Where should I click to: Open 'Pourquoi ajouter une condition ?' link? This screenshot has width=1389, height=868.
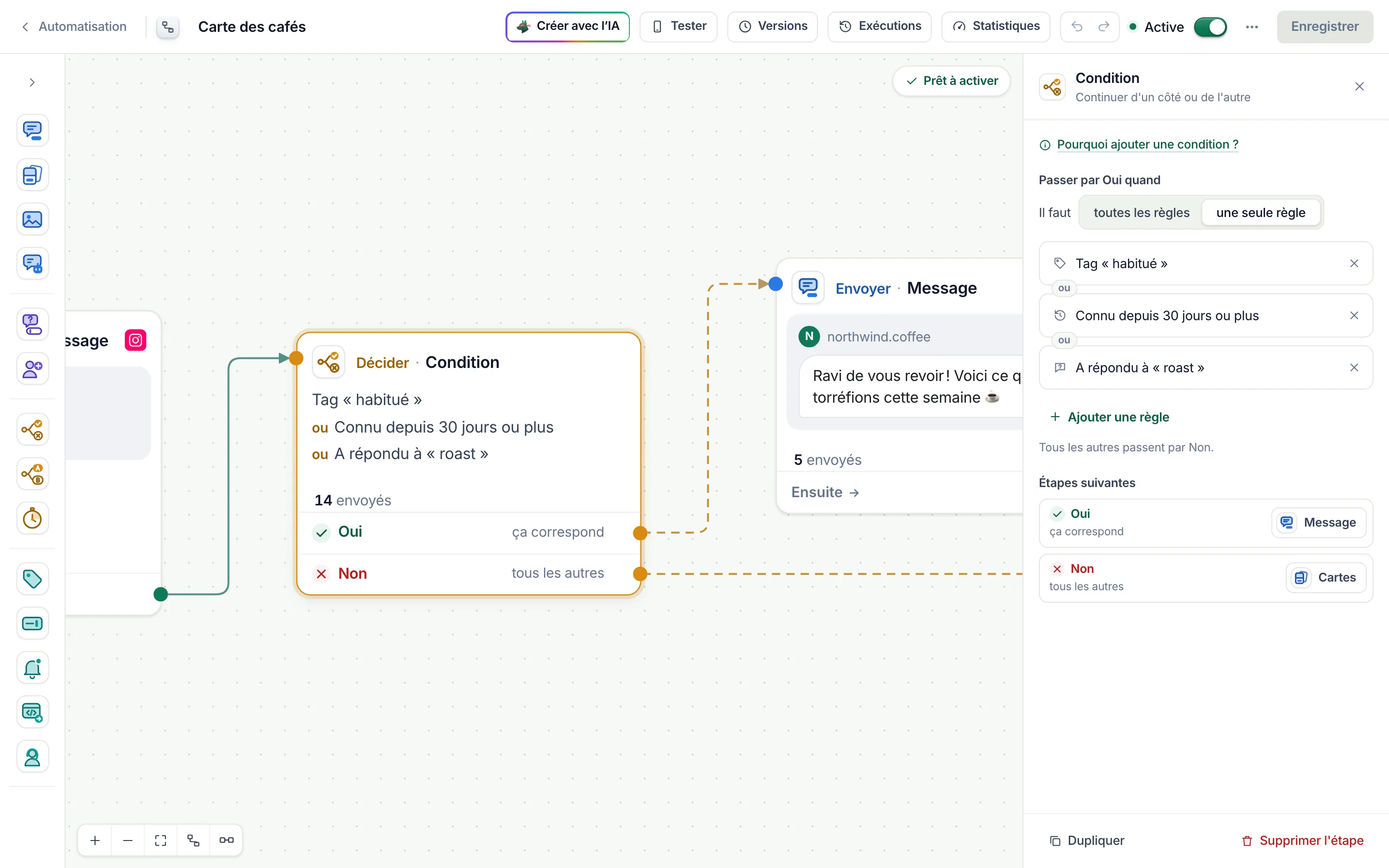point(1147,144)
